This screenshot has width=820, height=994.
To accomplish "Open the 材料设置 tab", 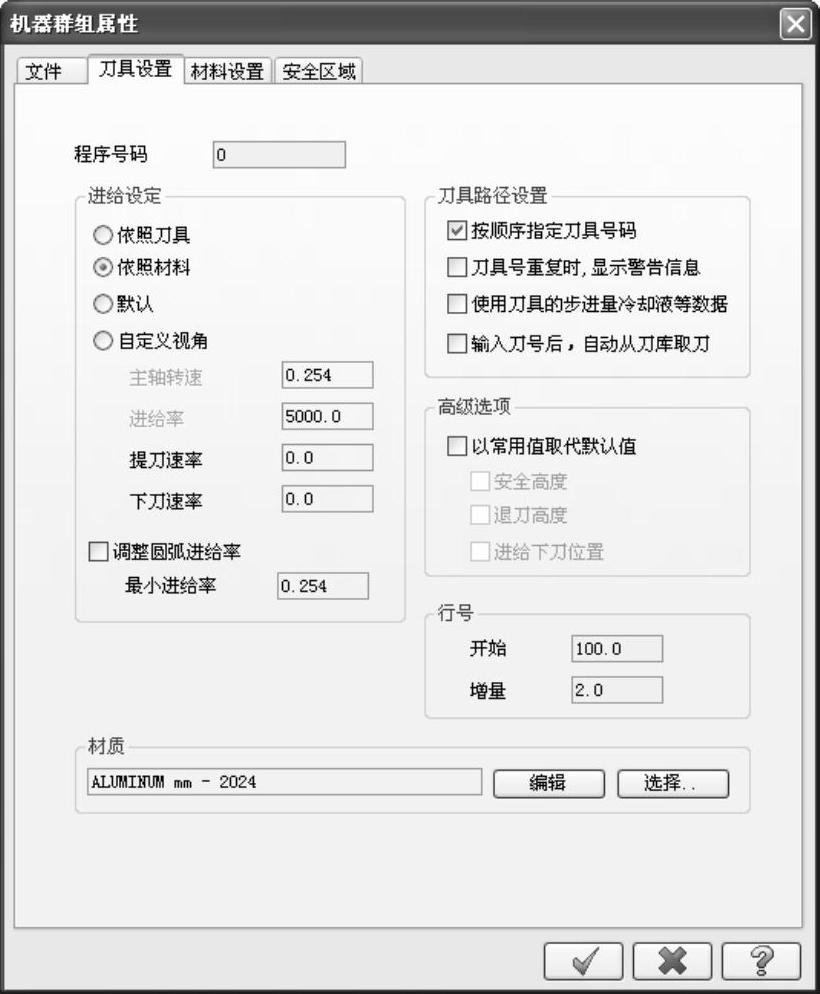I will (x=227, y=70).
